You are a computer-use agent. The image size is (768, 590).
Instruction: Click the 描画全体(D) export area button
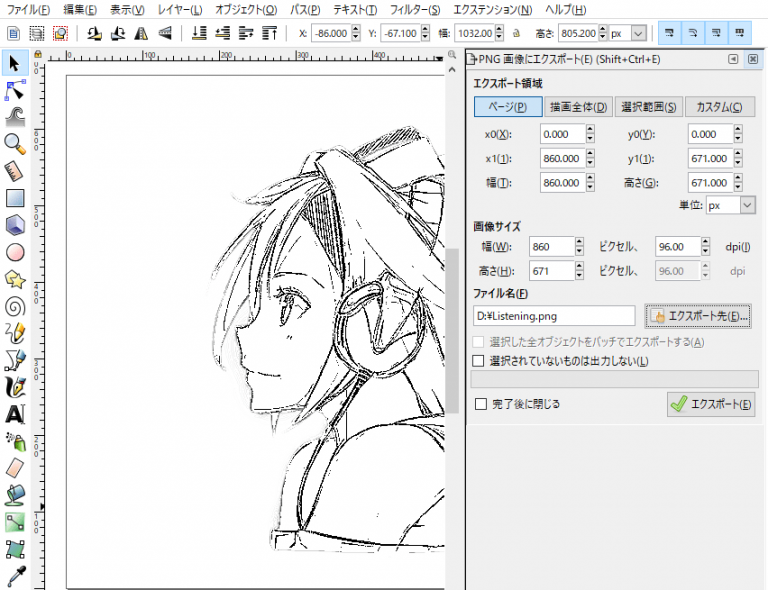[x=578, y=107]
